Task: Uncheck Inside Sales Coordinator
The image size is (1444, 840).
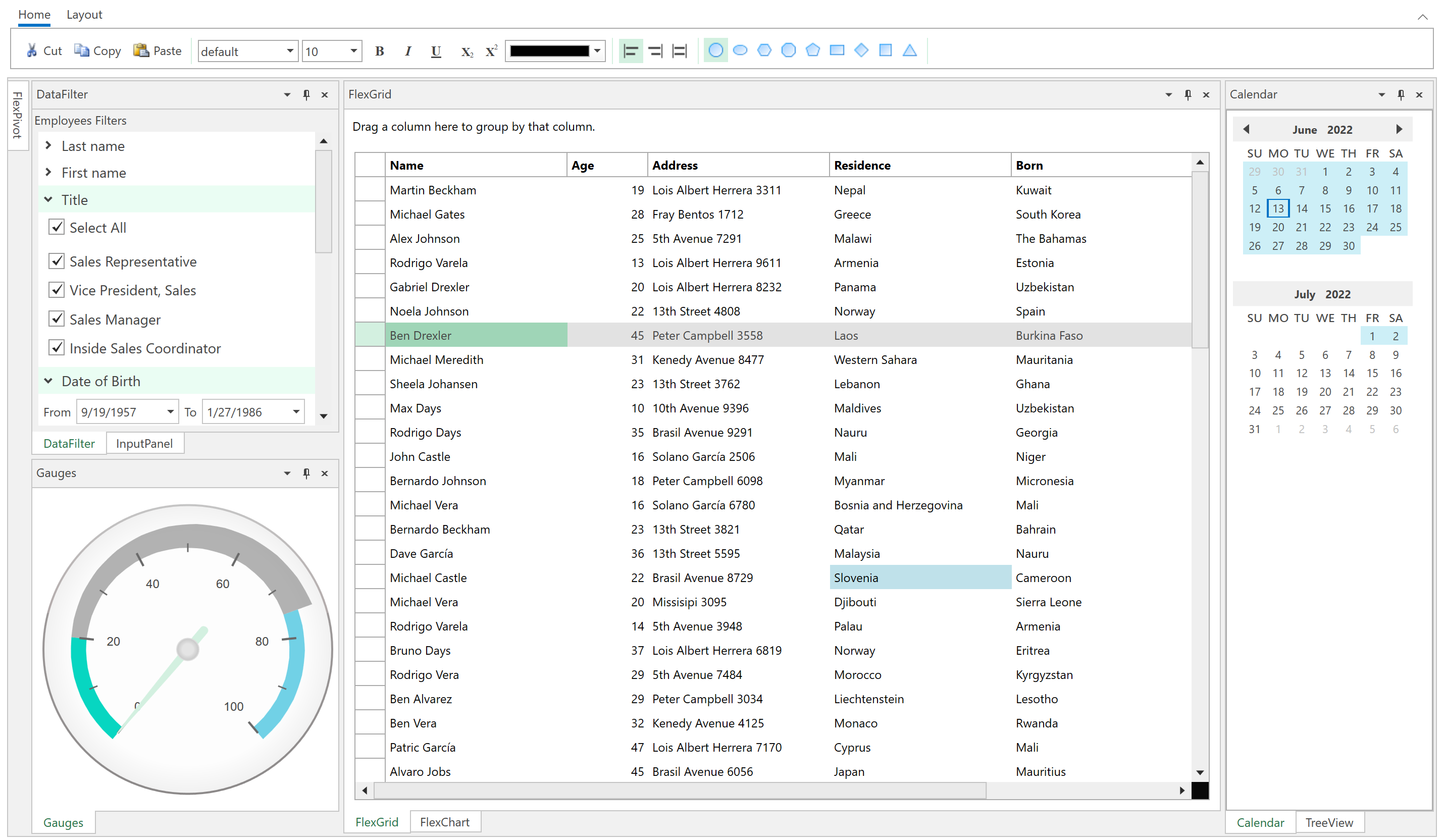Action: click(56, 348)
